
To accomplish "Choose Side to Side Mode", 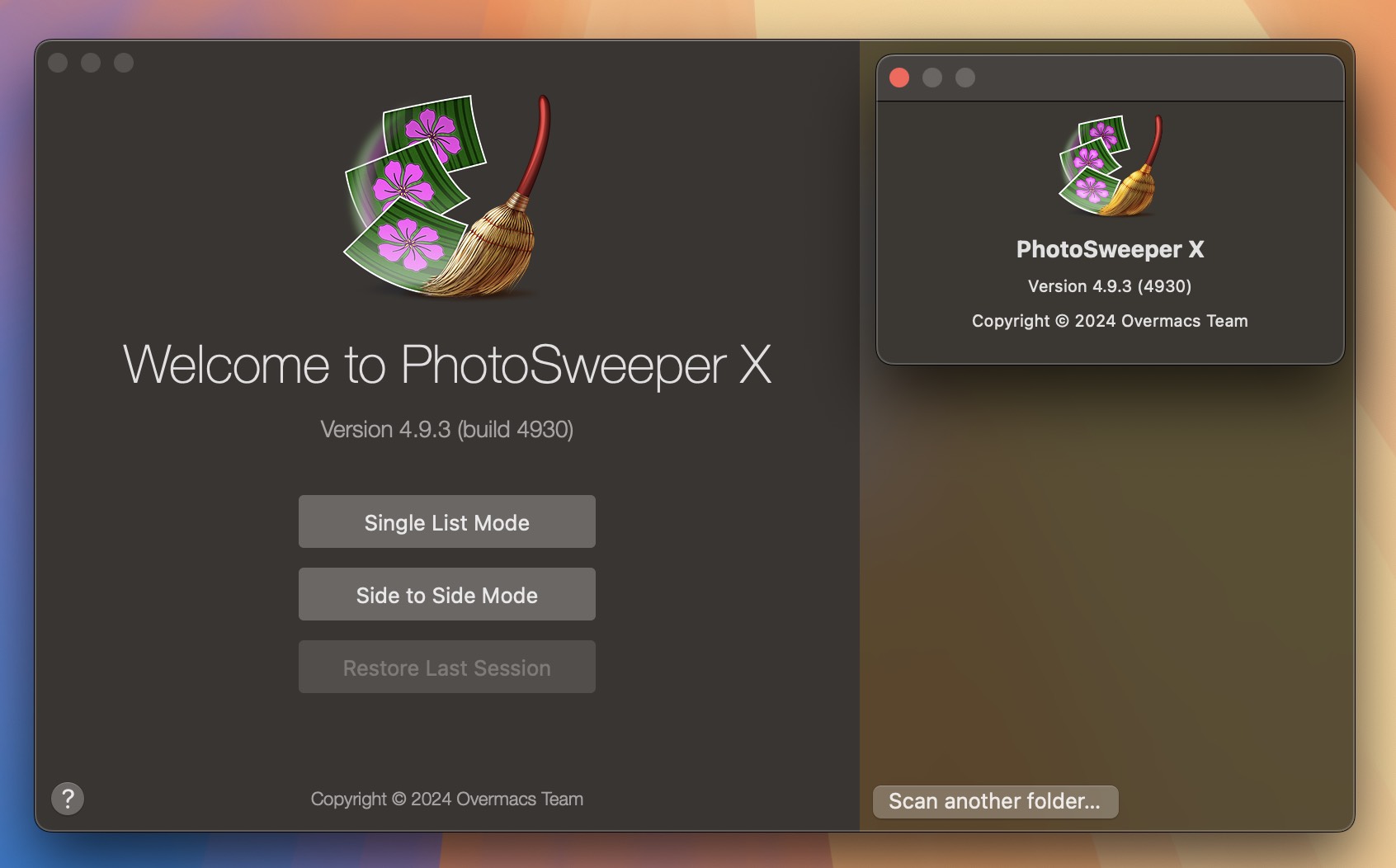I will click(446, 594).
